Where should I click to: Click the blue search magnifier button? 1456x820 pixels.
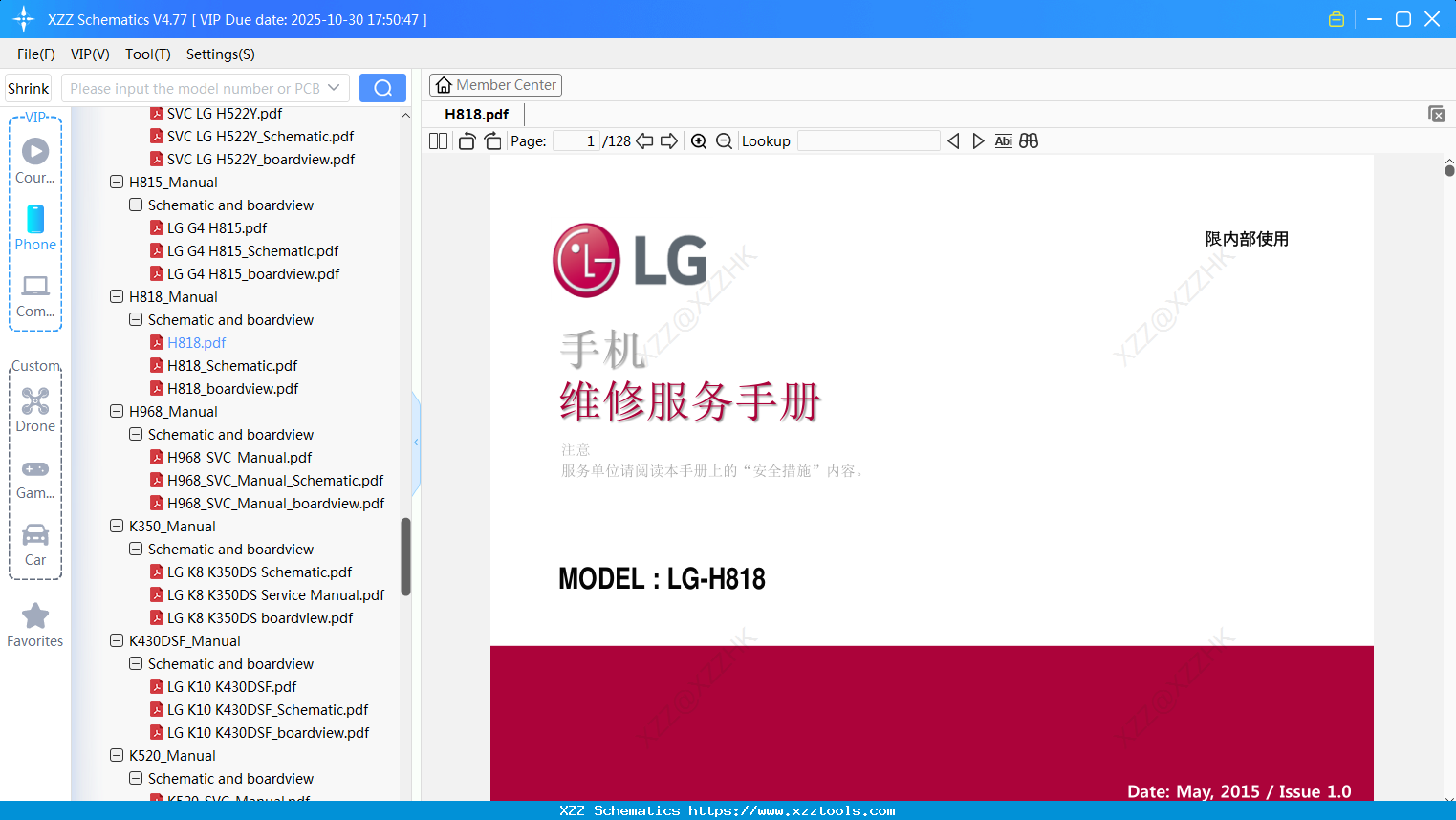pyautogui.click(x=382, y=87)
